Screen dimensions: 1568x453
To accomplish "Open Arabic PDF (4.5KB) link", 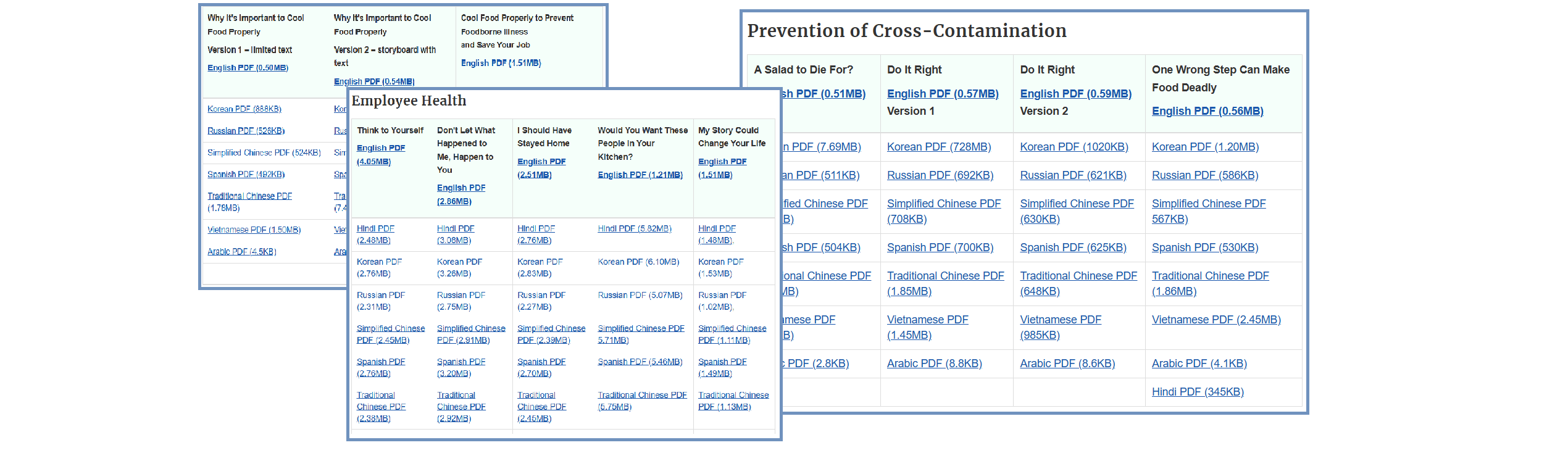I will click(x=241, y=252).
